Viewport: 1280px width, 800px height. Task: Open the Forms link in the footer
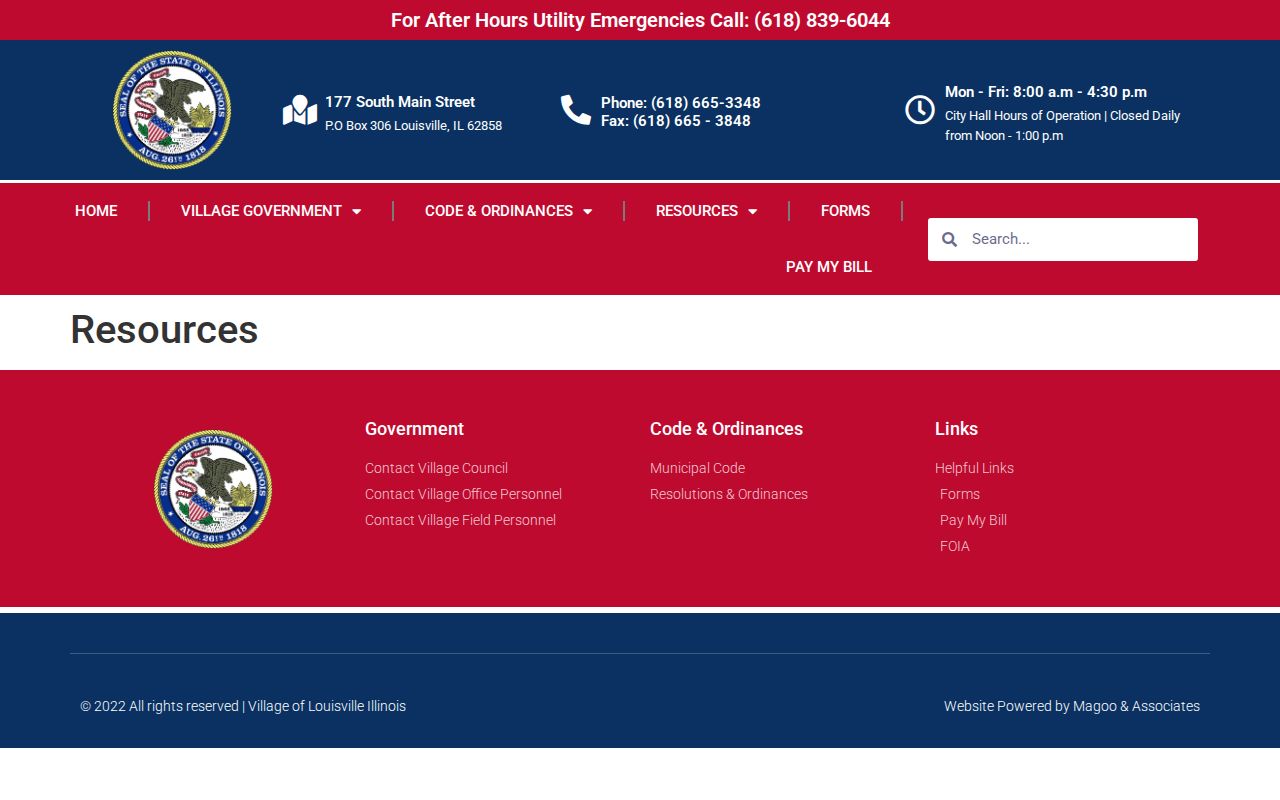(960, 494)
